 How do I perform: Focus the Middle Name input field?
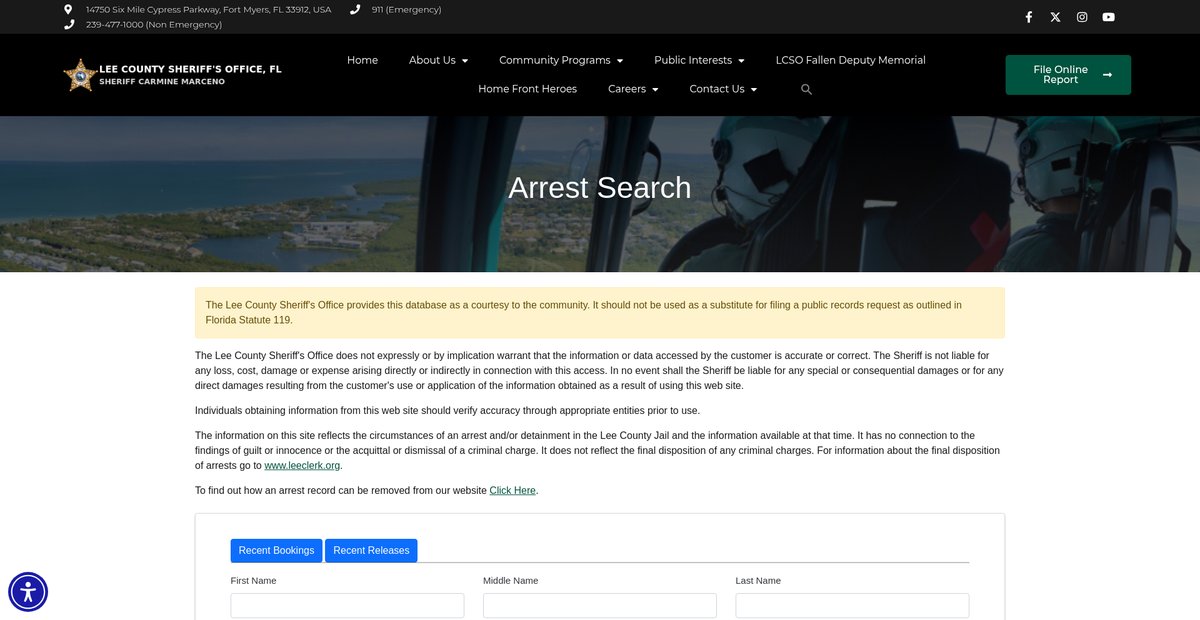[x=600, y=606]
